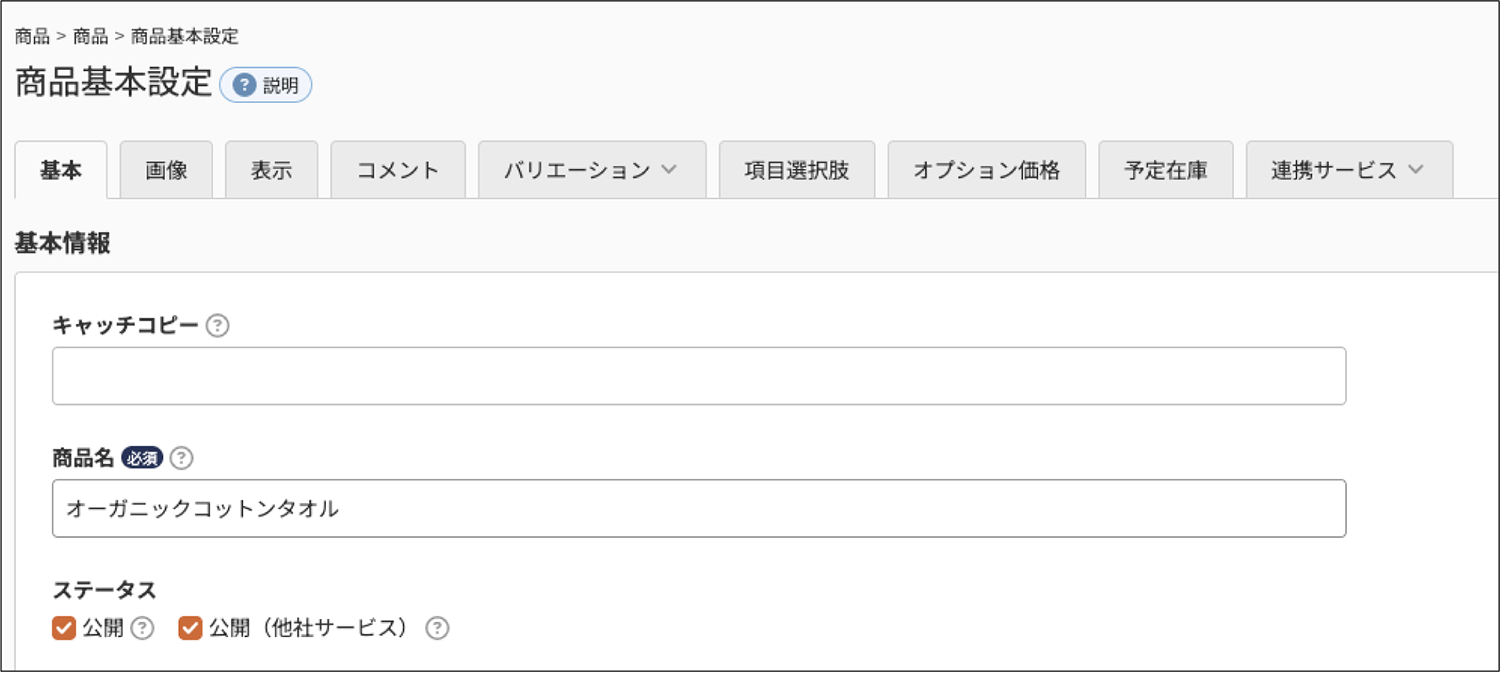Click into the キャッチコピー text field
The image size is (1500, 673).
[x=699, y=376]
